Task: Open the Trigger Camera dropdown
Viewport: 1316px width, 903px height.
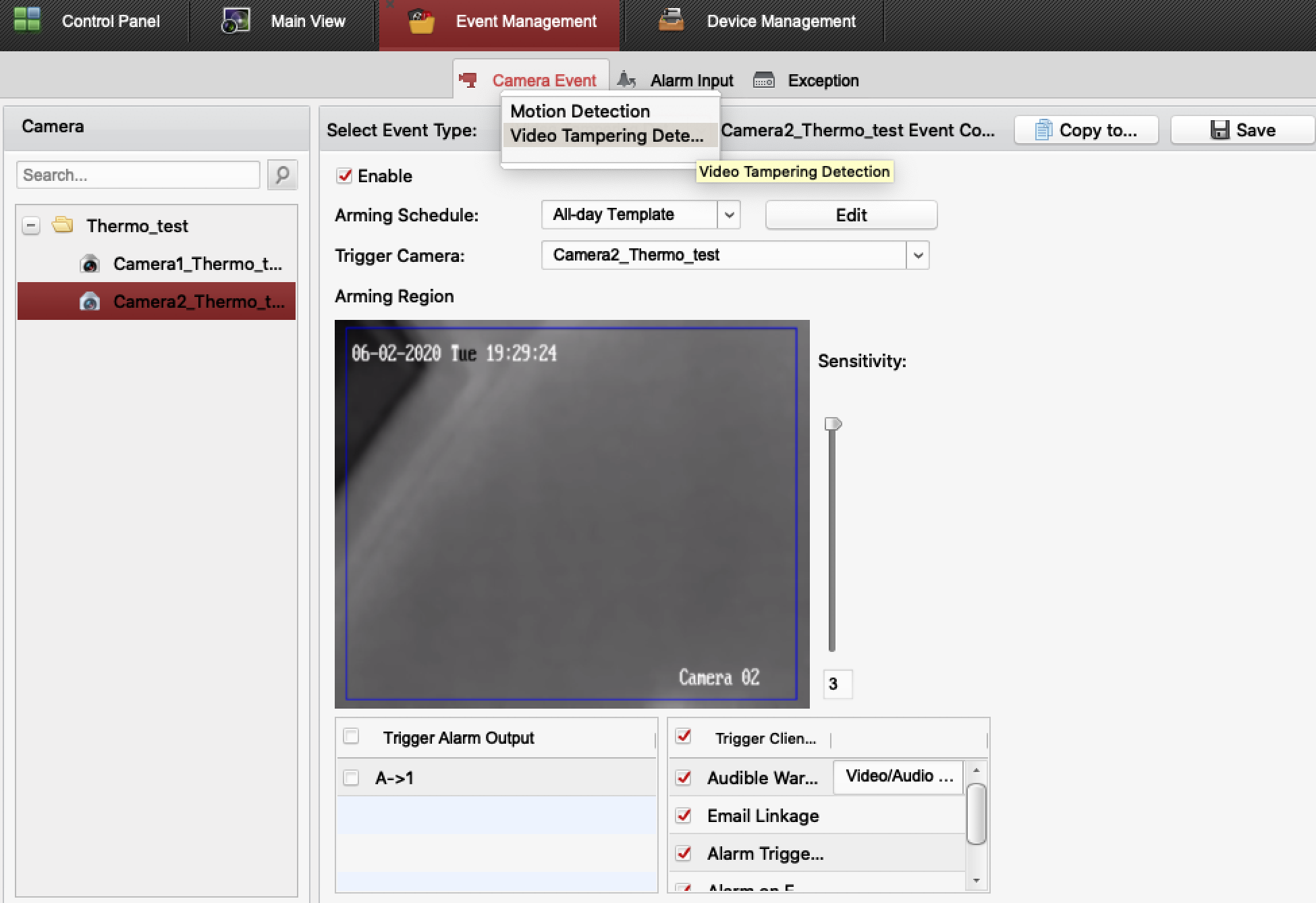Action: [x=917, y=256]
